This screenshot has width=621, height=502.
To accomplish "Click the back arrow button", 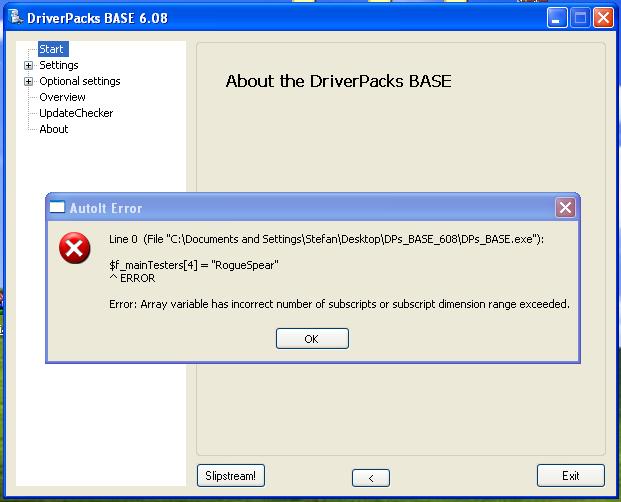I will (x=370, y=477).
